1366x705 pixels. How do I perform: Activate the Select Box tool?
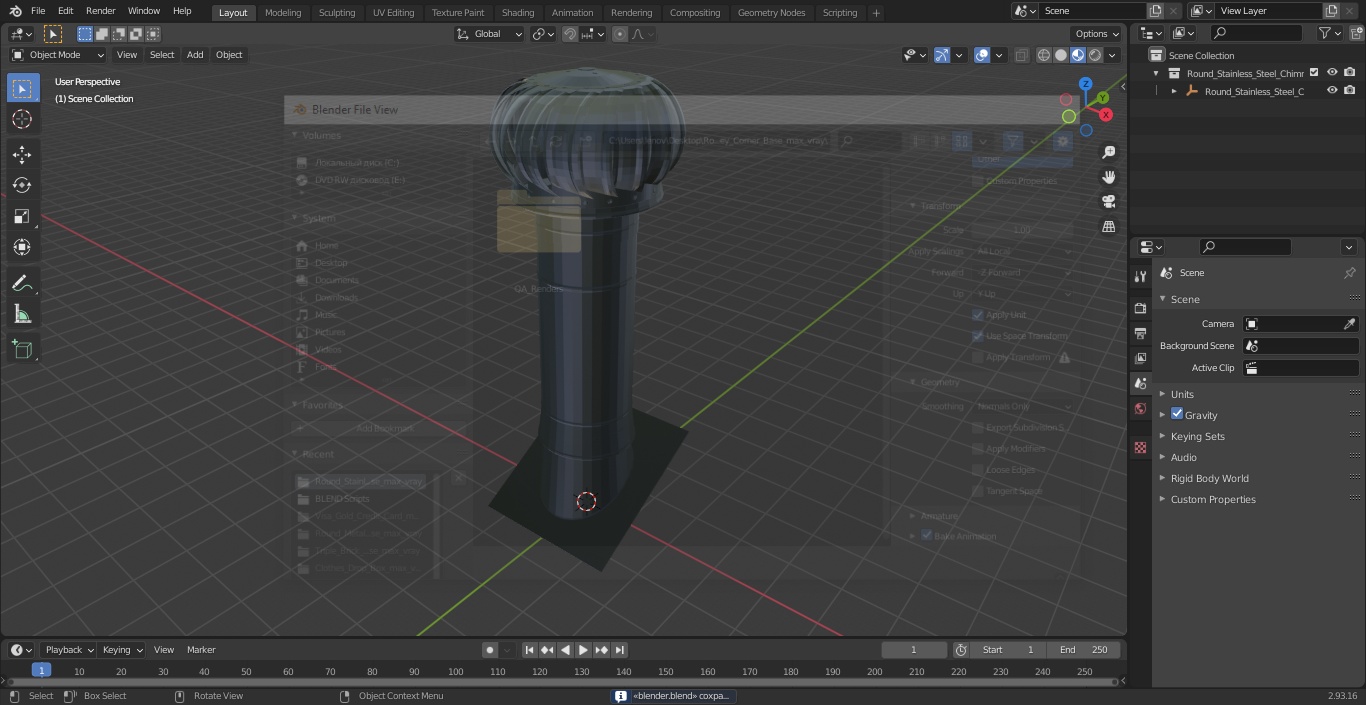coord(22,88)
